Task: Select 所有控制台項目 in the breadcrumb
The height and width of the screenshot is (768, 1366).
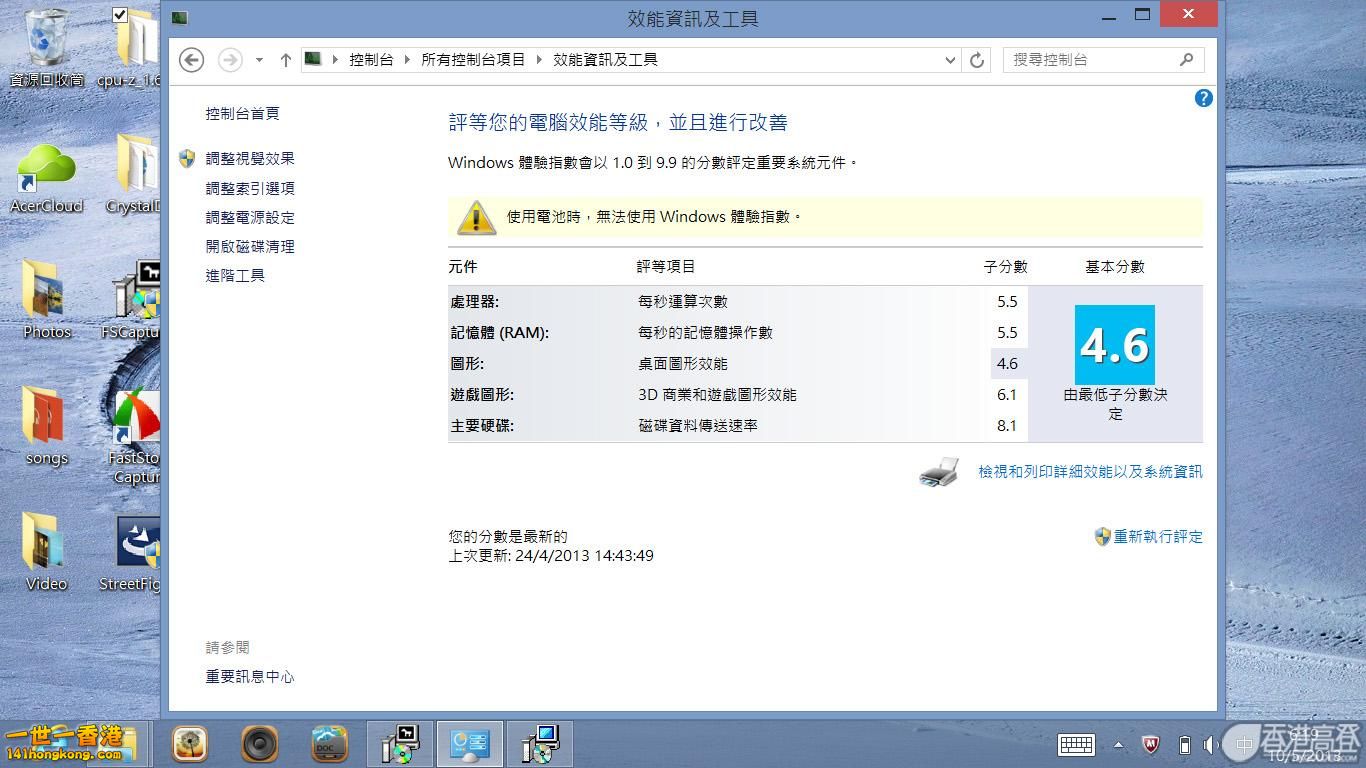Action: [x=473, y=60]
